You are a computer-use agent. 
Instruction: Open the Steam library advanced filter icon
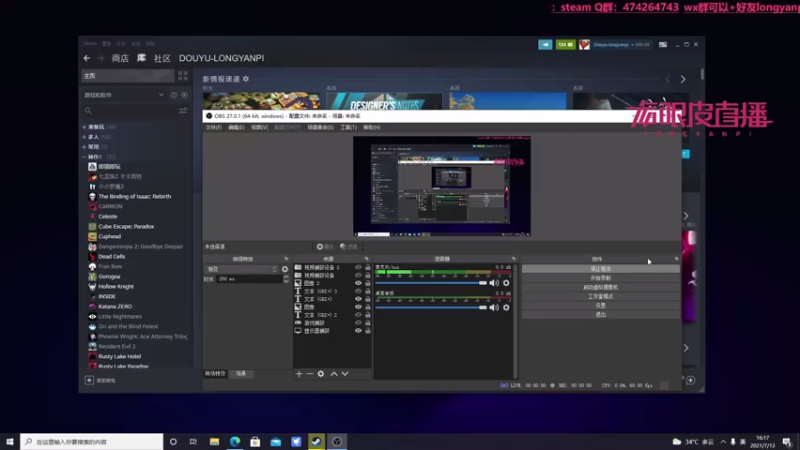point(183,111)
